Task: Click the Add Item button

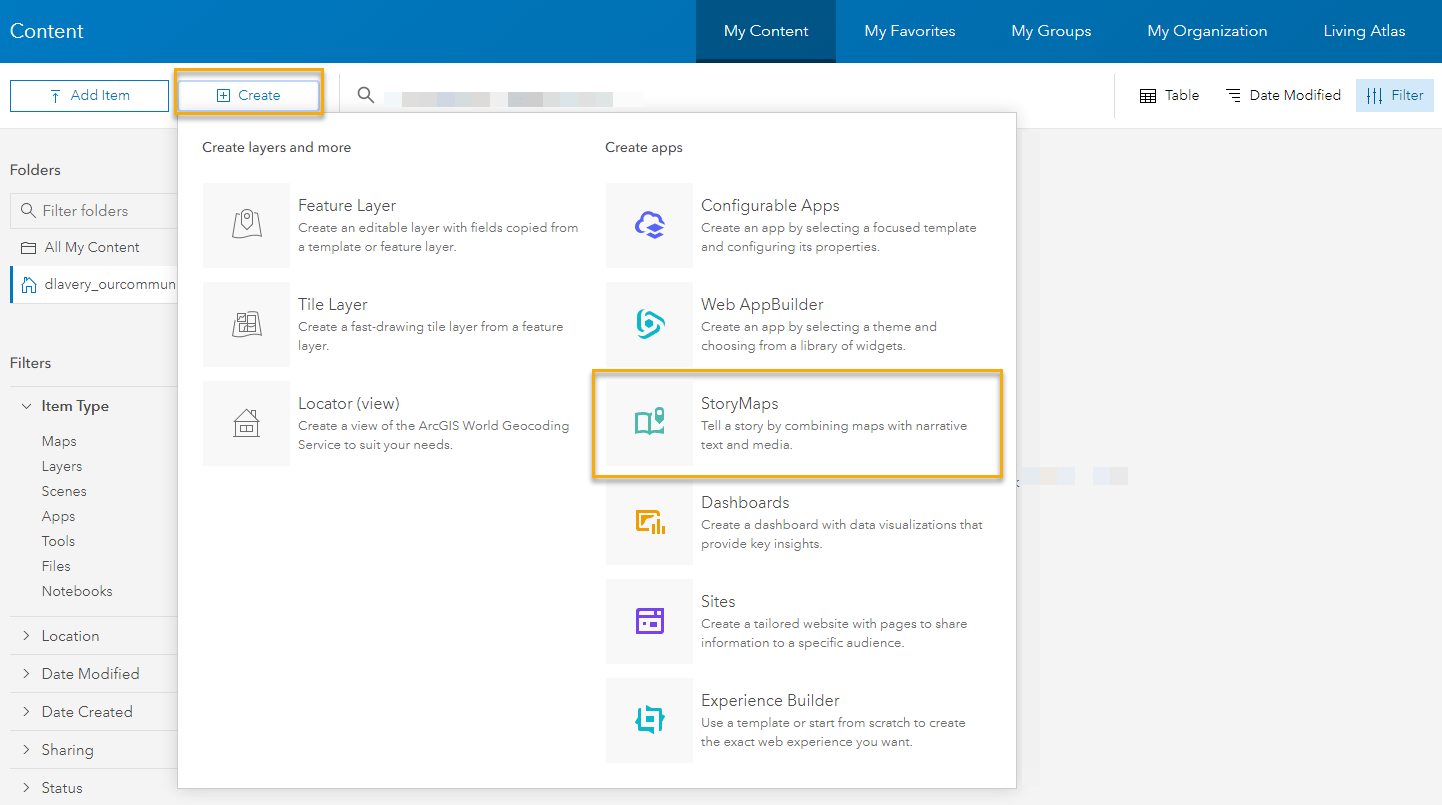Action: click(89, 95)
